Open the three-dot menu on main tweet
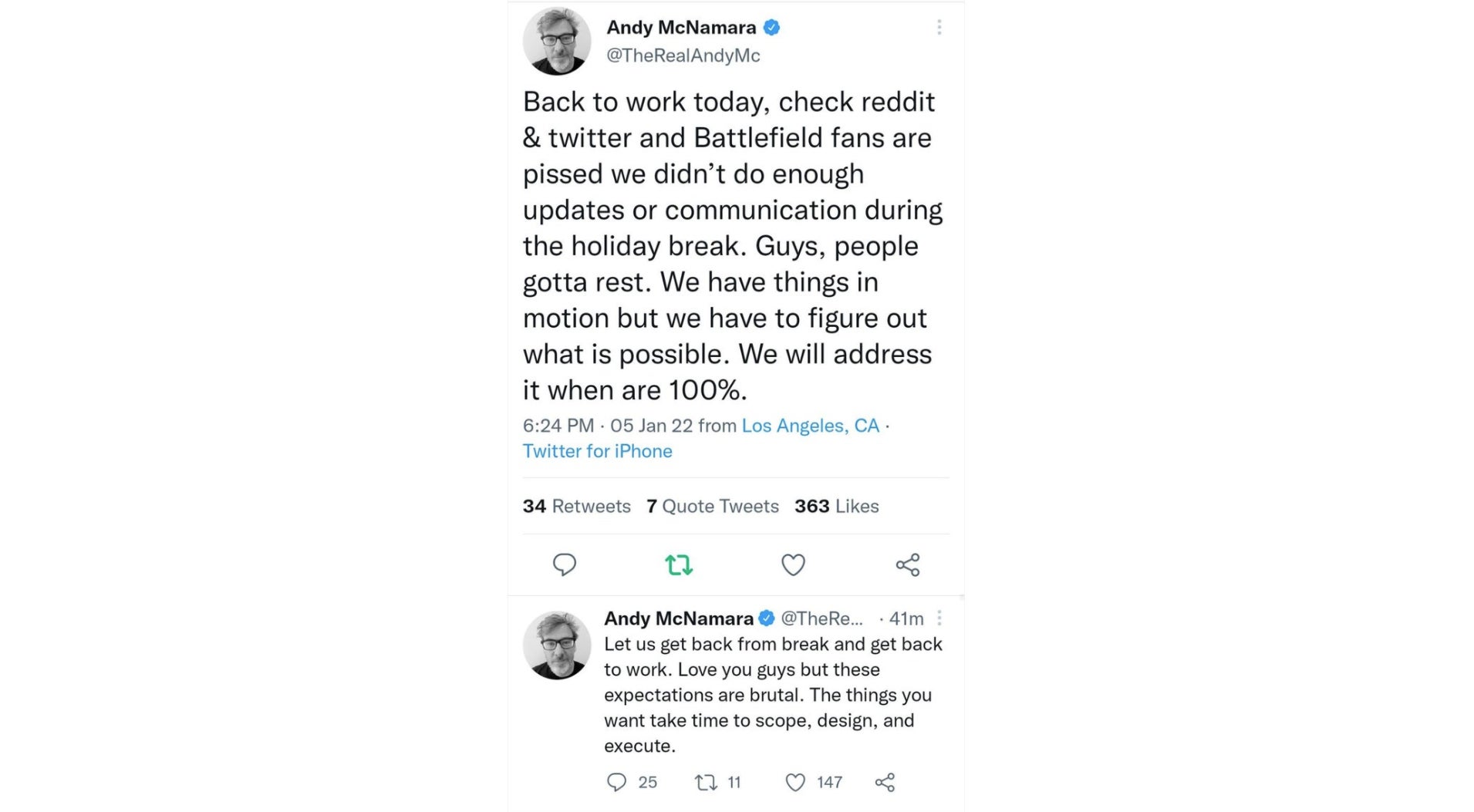This screenshot has width=1474, height=812. pos(939,28)
